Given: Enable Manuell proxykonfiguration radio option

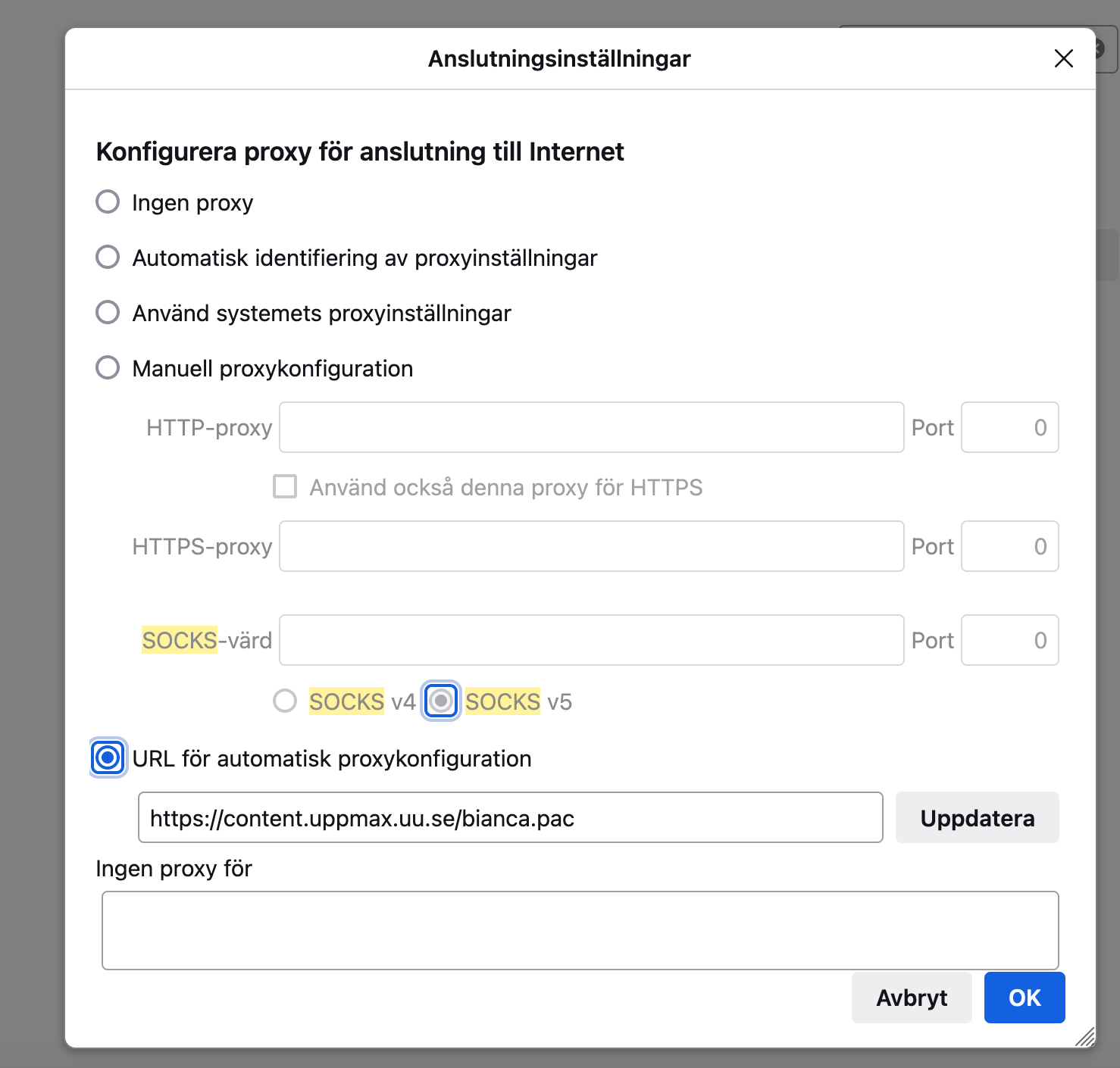Looking at the screenshot, I should pyautogui.click(x=108, y=368).
